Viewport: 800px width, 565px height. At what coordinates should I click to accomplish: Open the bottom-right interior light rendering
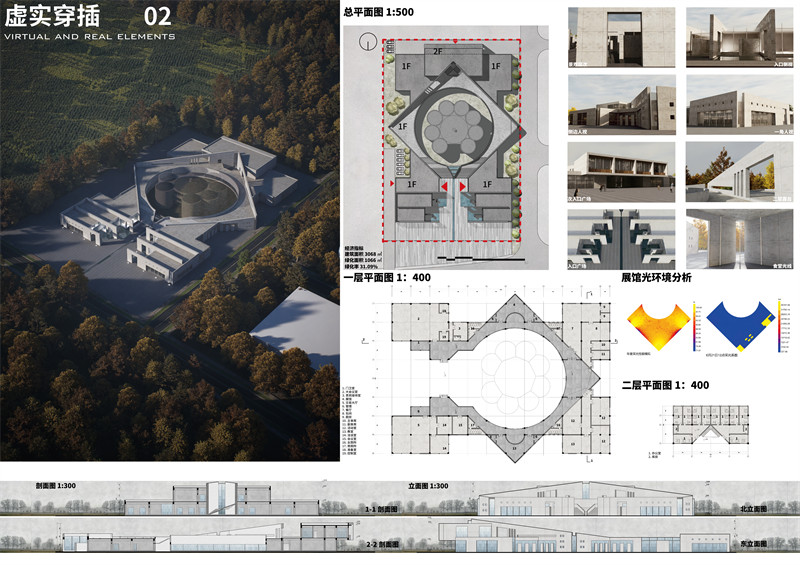pos(735,236)
